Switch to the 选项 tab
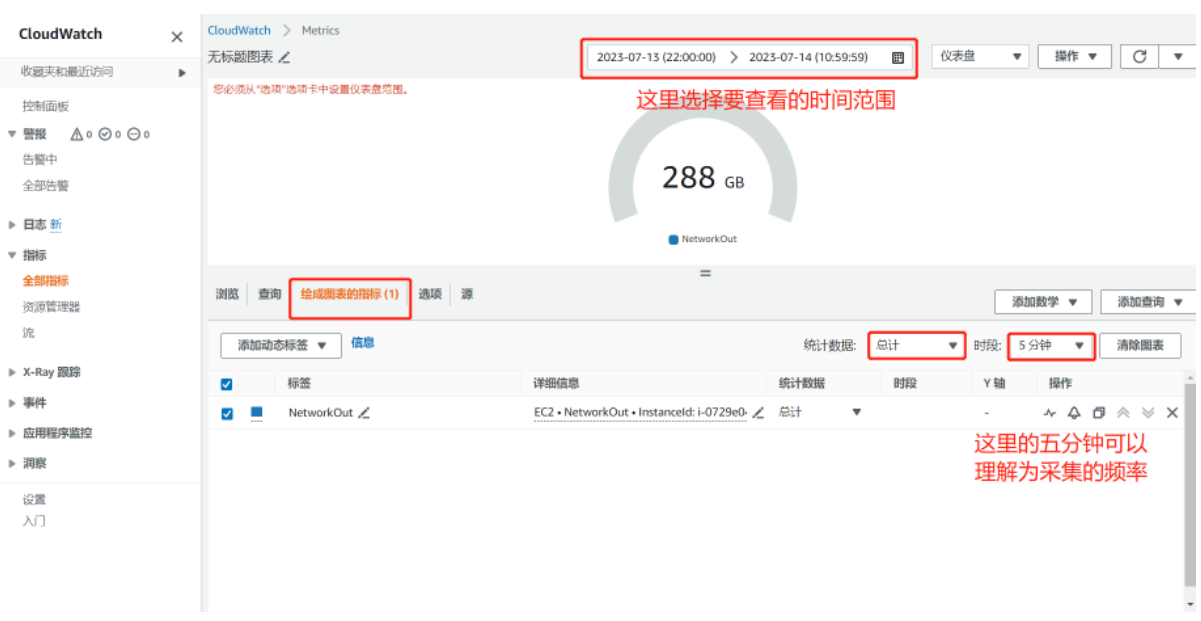This screenshot has width=1201, height=621. click(x=430, y=294)
